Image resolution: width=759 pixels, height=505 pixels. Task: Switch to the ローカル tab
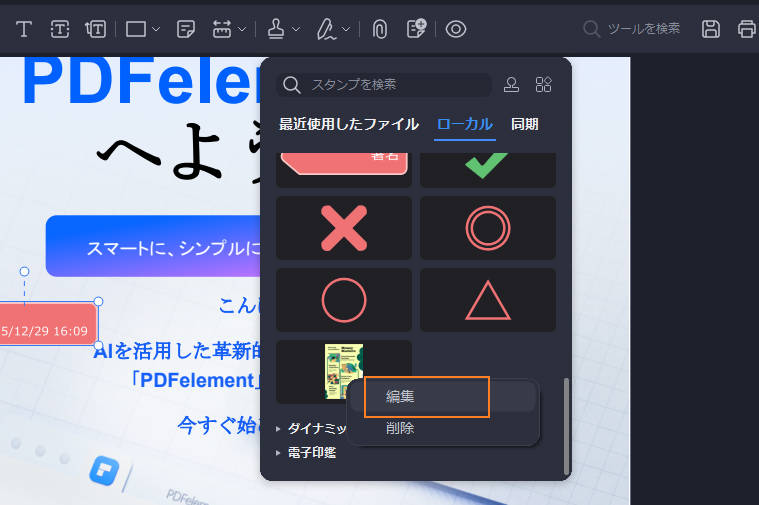click(x=465, y=124)
